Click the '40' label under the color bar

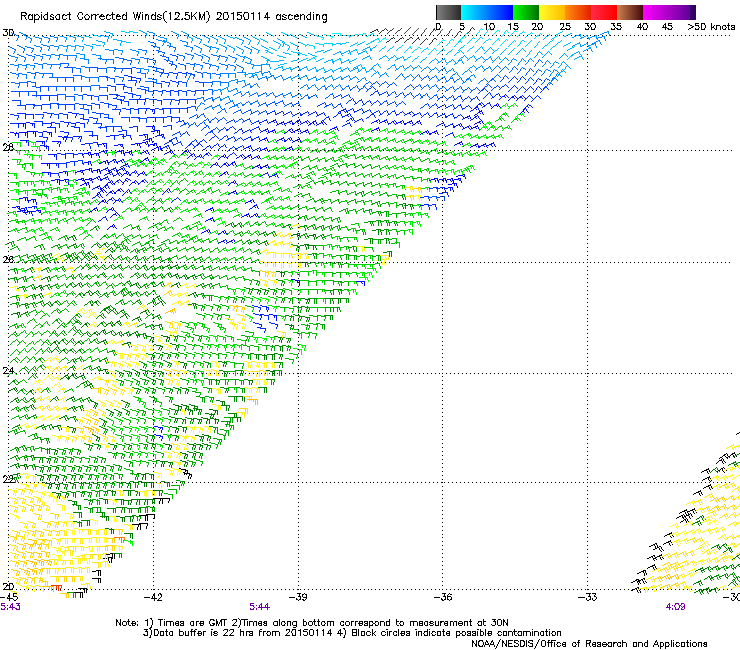point(642,27)
